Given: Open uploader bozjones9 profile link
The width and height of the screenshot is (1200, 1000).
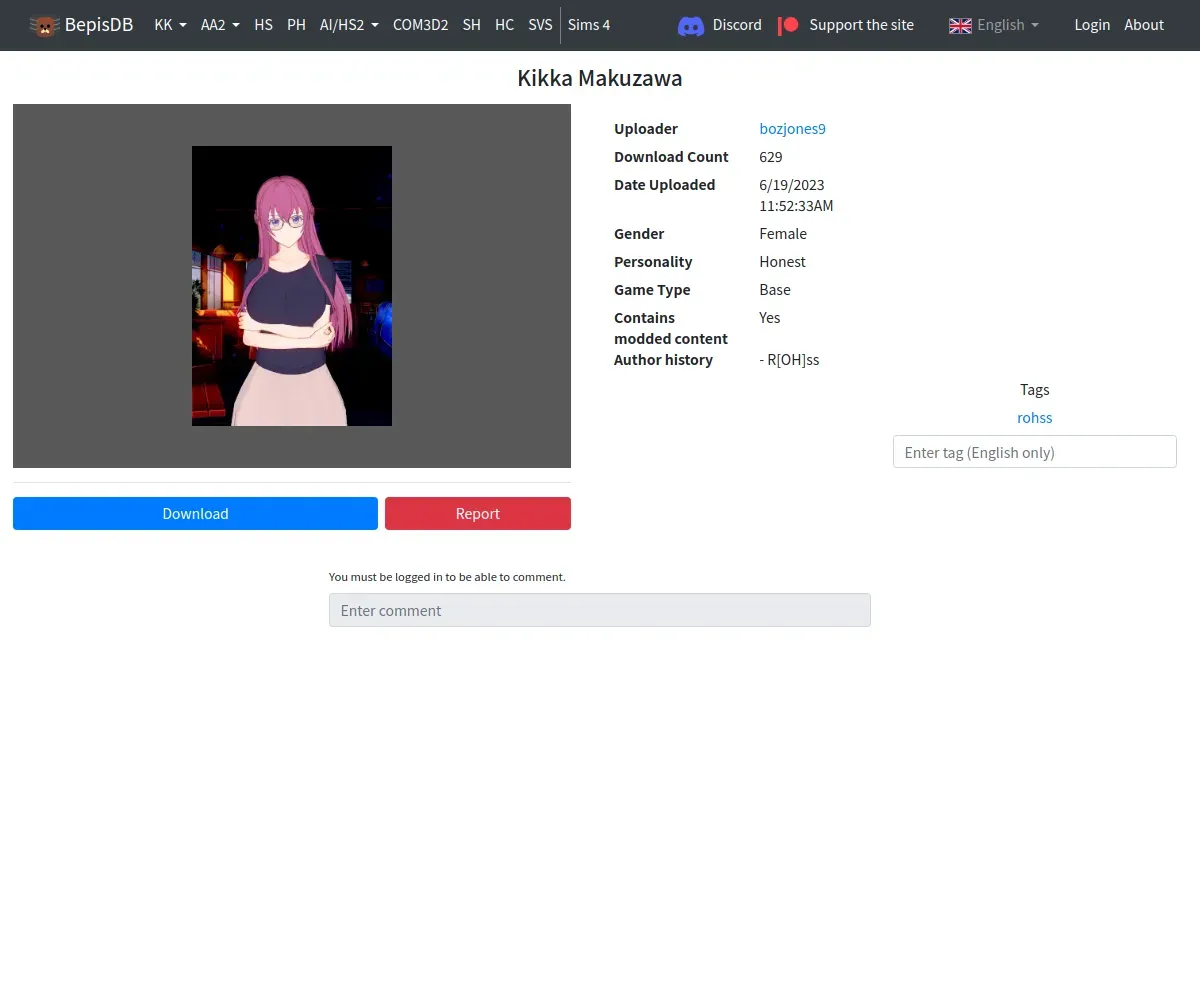Looking at the screenshot, I should pyautogui.click(x=792, y=129).
